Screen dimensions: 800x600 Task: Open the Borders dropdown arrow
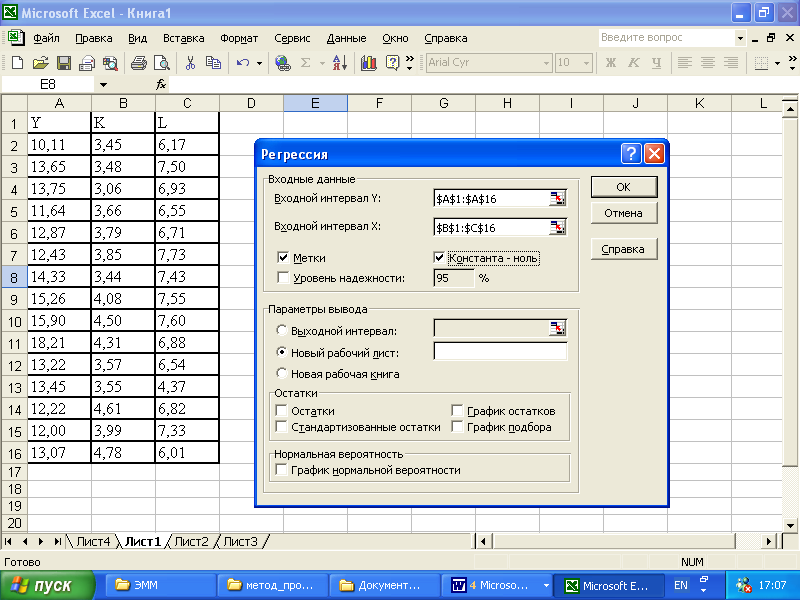[x=778, y=63]
